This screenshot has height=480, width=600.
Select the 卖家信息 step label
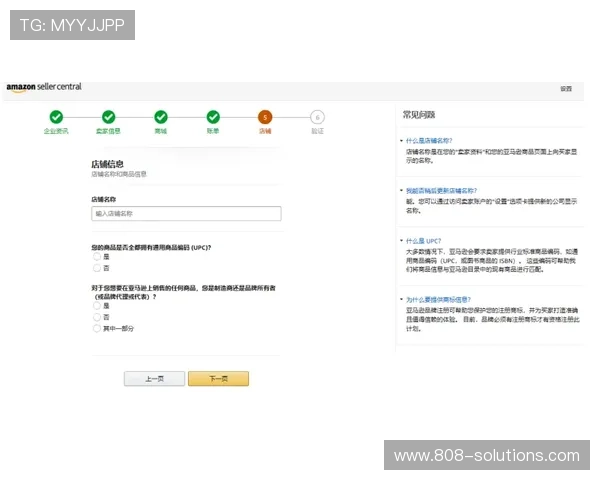pyautogui.click(x=108, y=131)
